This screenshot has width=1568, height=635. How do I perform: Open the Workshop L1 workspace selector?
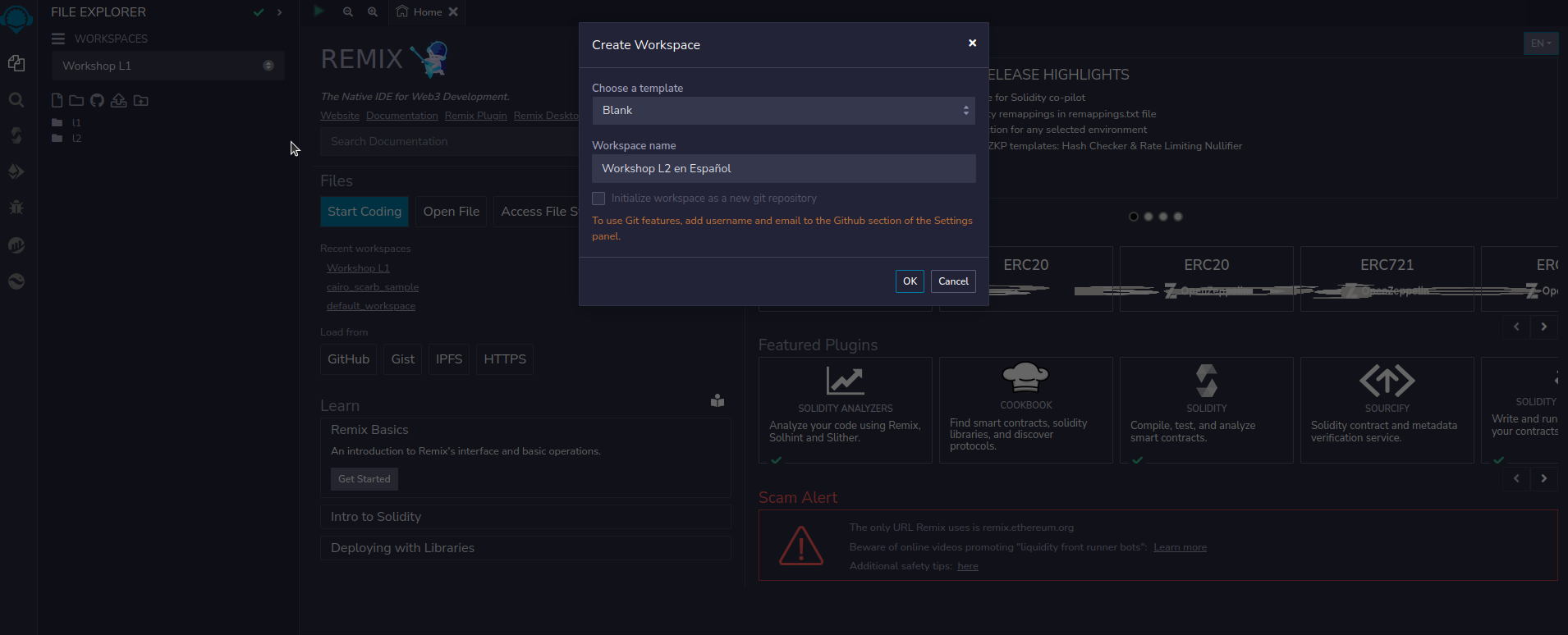[x=168, y=66]
